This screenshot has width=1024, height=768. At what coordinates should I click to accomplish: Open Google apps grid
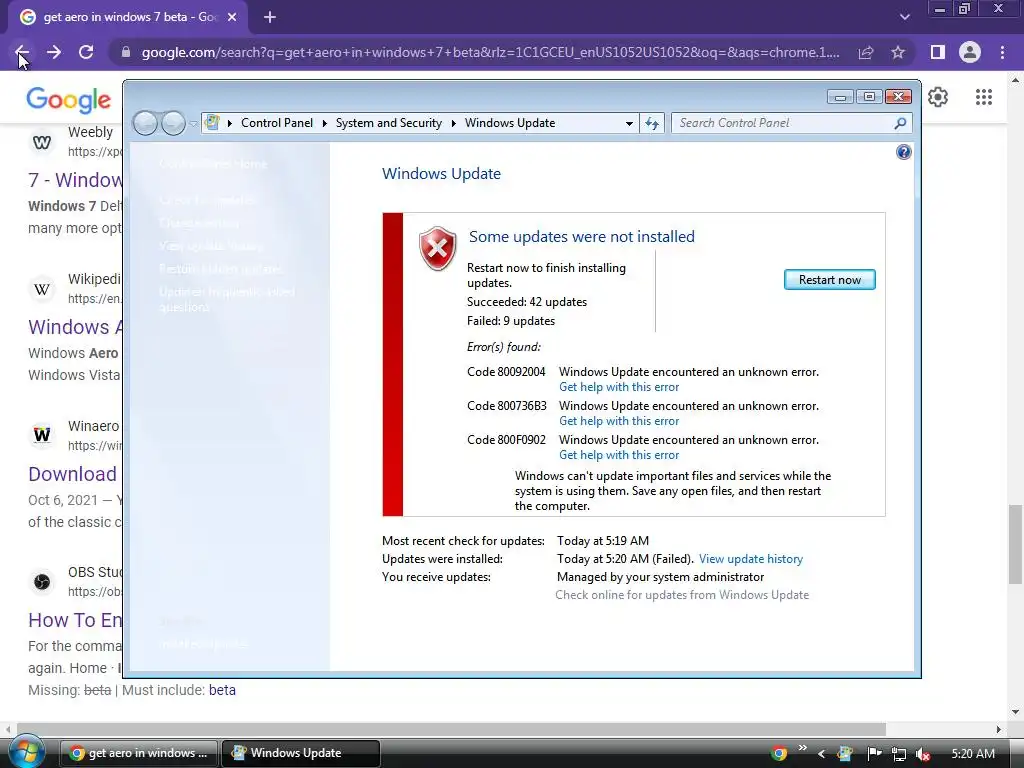984,97
